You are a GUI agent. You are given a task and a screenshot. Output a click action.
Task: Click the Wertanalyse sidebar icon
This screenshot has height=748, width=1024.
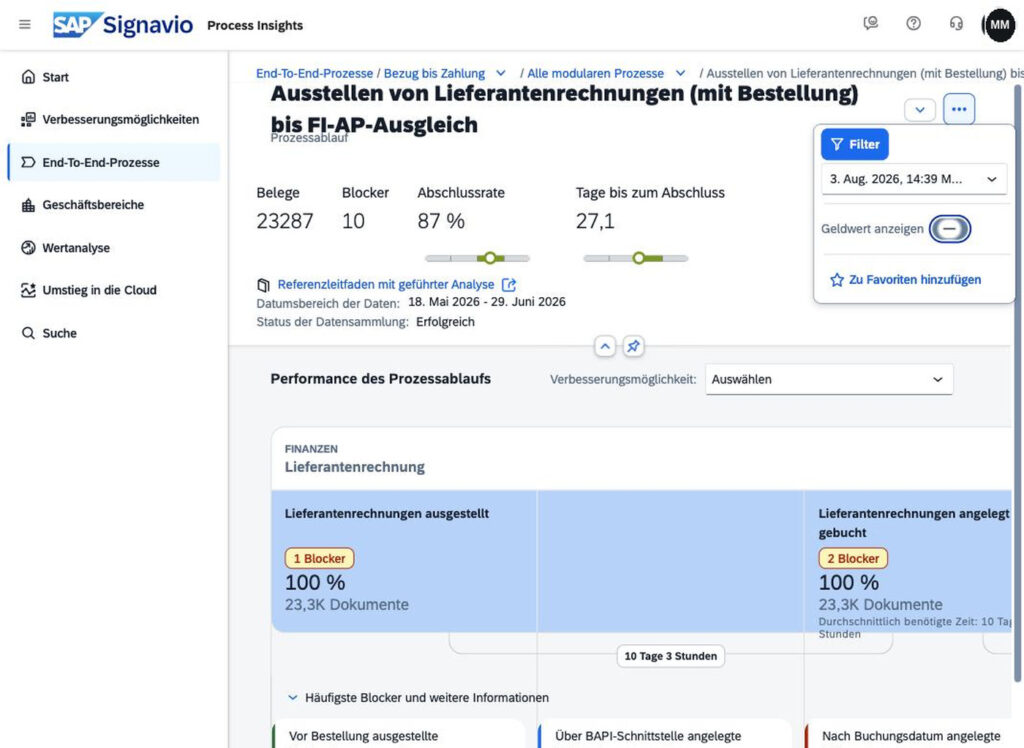pyautogui.click(x=28, y=248)
